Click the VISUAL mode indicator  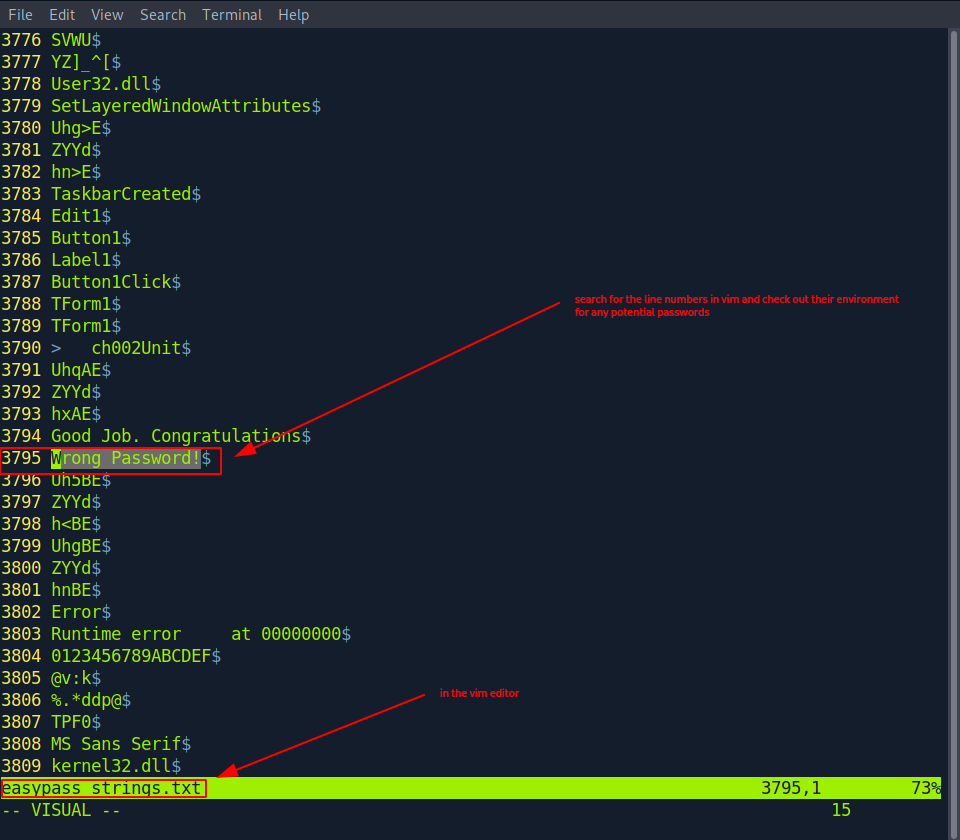point(60,809)
